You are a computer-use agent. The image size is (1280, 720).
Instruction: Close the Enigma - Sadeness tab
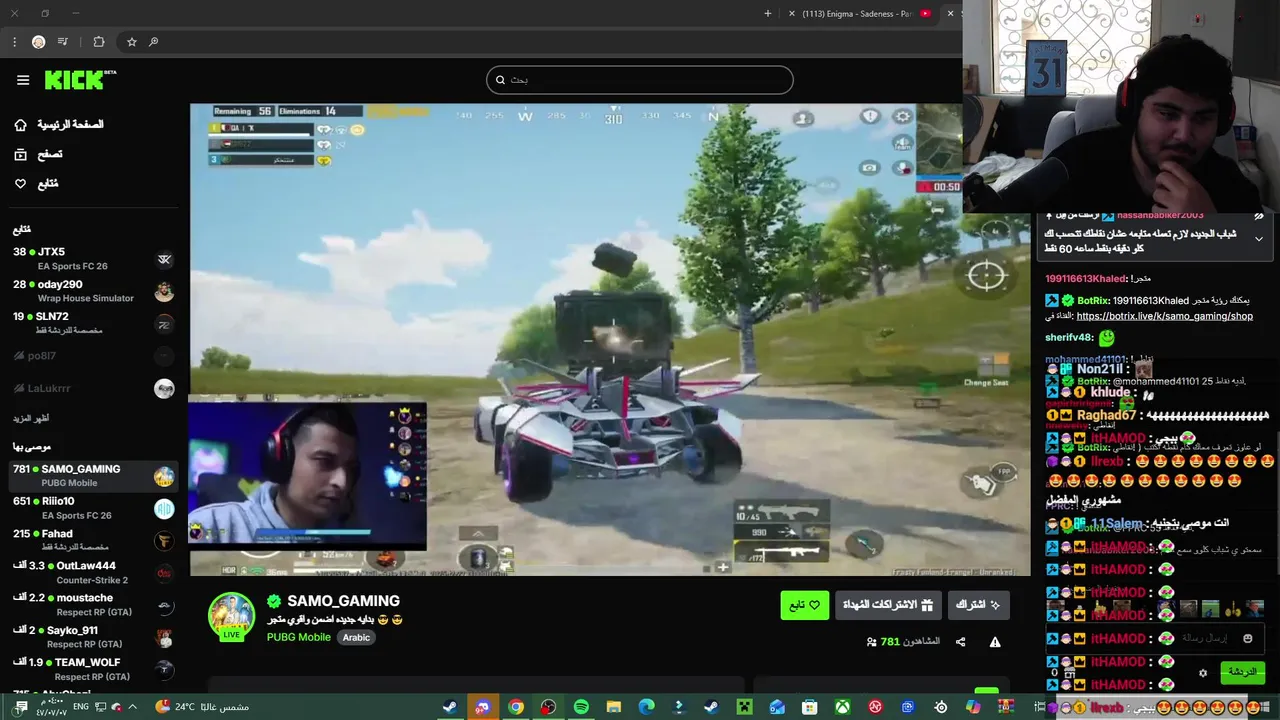tap(792, 13)
